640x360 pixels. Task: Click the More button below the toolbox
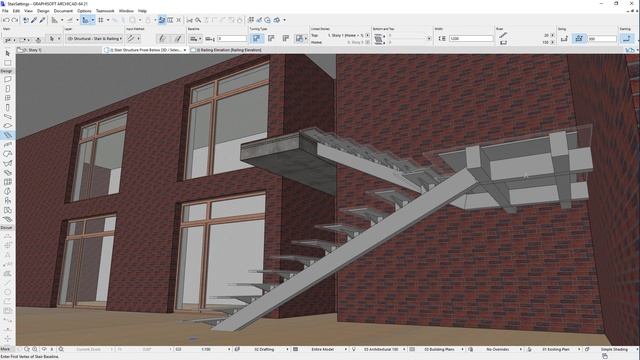(5, 349)
